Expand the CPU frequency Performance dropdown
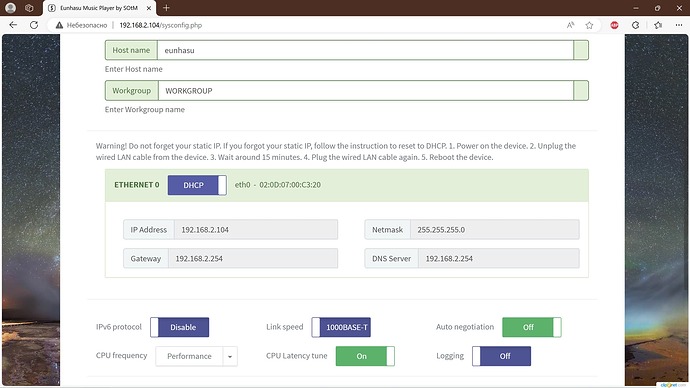Screen dimensions: 690x388 pos(197,356)
